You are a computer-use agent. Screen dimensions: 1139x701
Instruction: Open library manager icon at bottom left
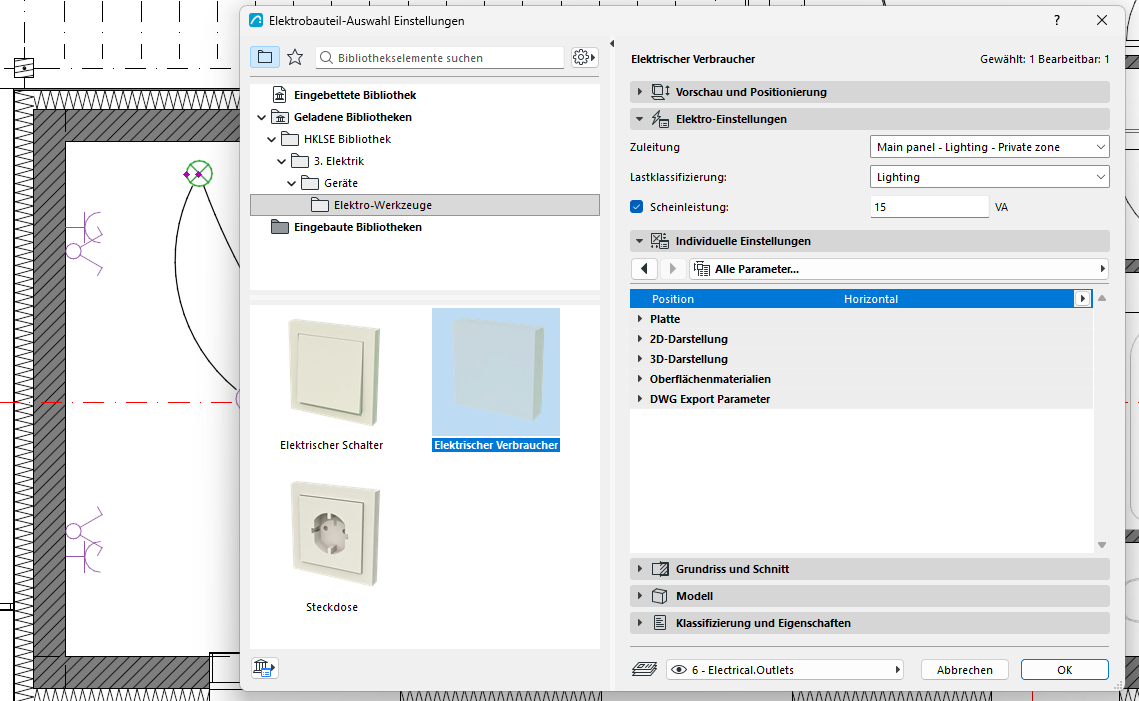click(264, 668)
